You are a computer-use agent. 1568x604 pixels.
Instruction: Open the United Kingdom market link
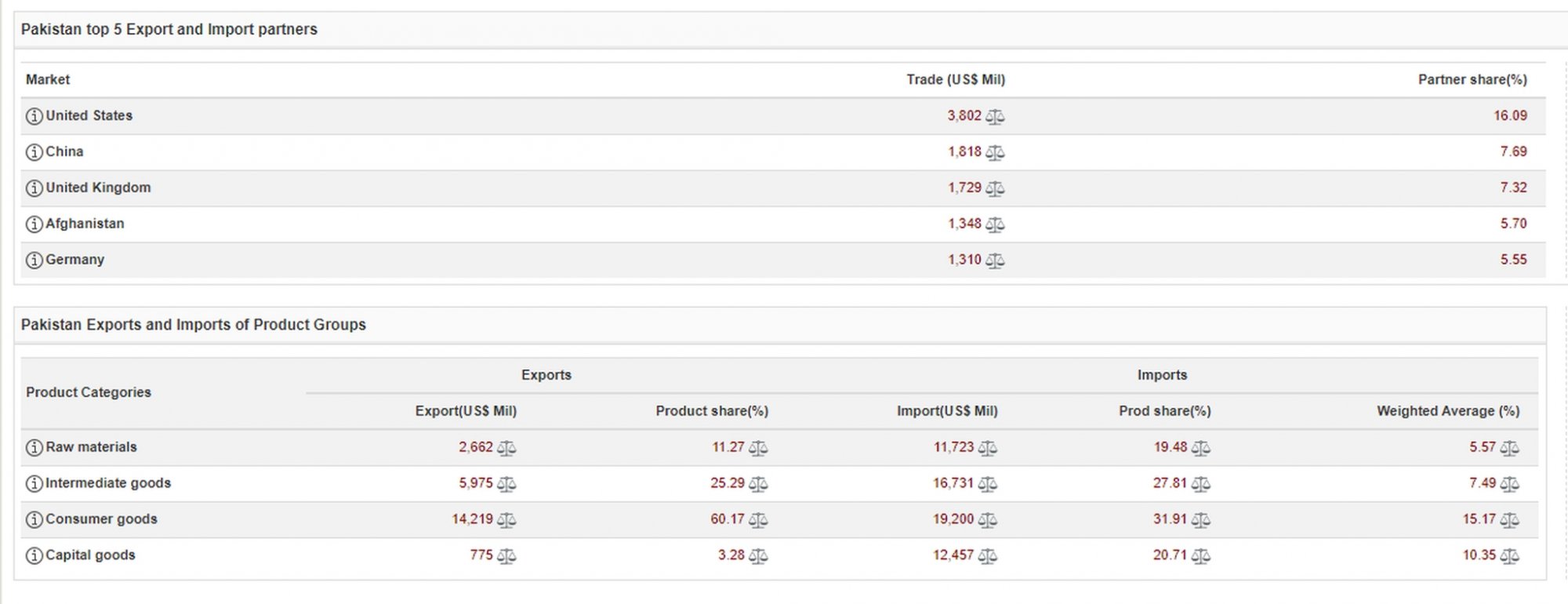98,187
